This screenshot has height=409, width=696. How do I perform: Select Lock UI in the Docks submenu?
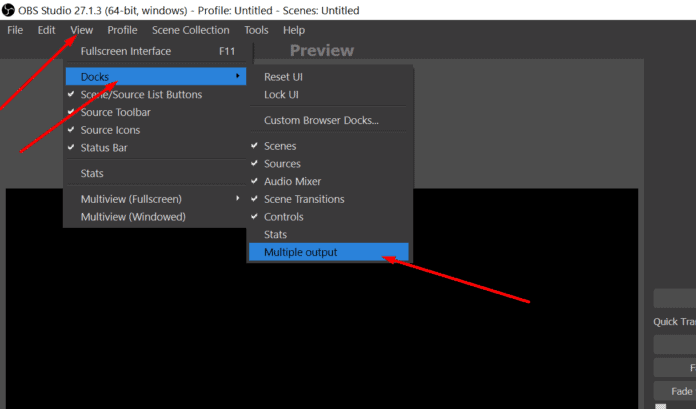click(281, 95)
